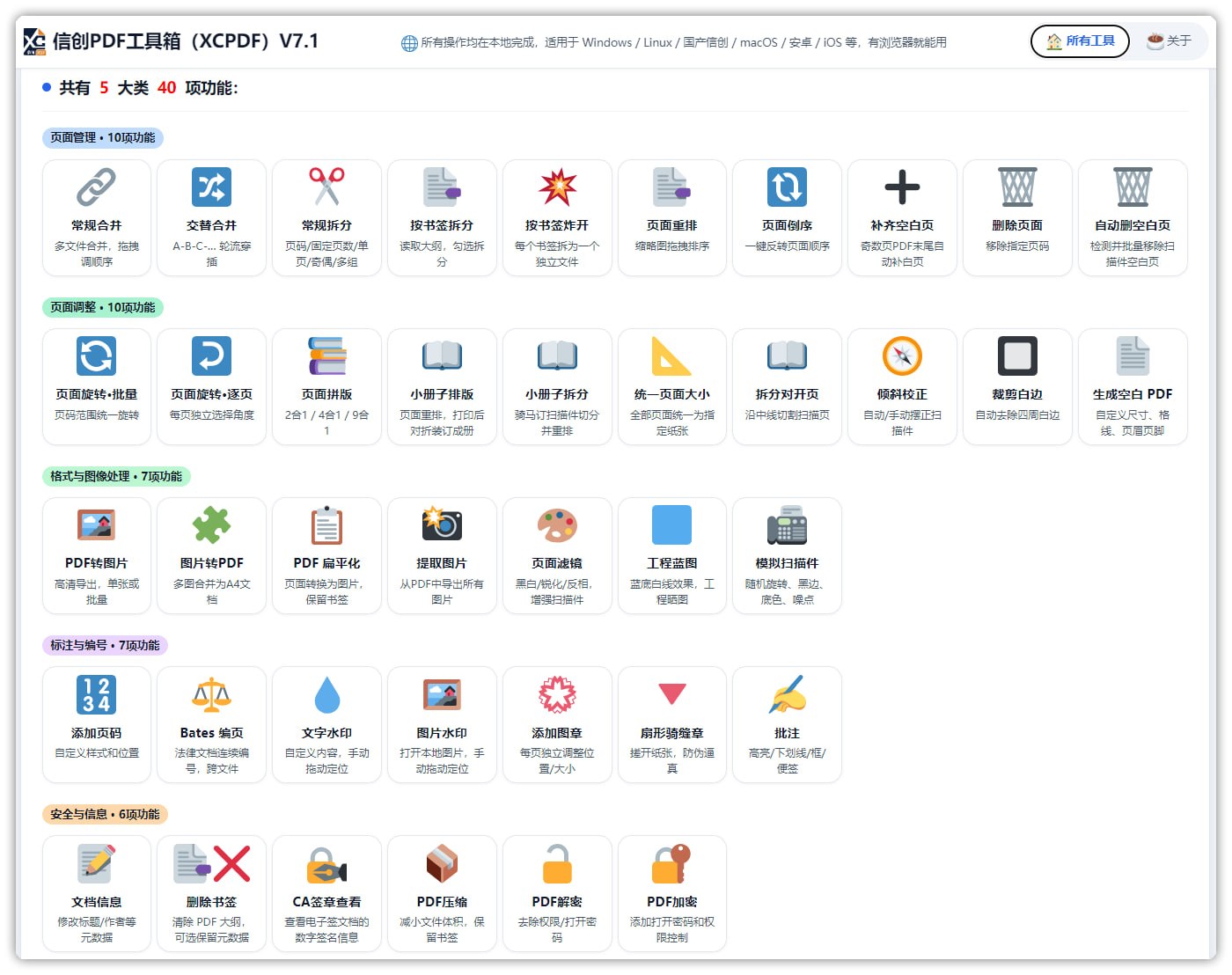Screen dimensions: 1232x975
Task: Open the 删除页面 wastebasket icon
Action: point(1017,187)
